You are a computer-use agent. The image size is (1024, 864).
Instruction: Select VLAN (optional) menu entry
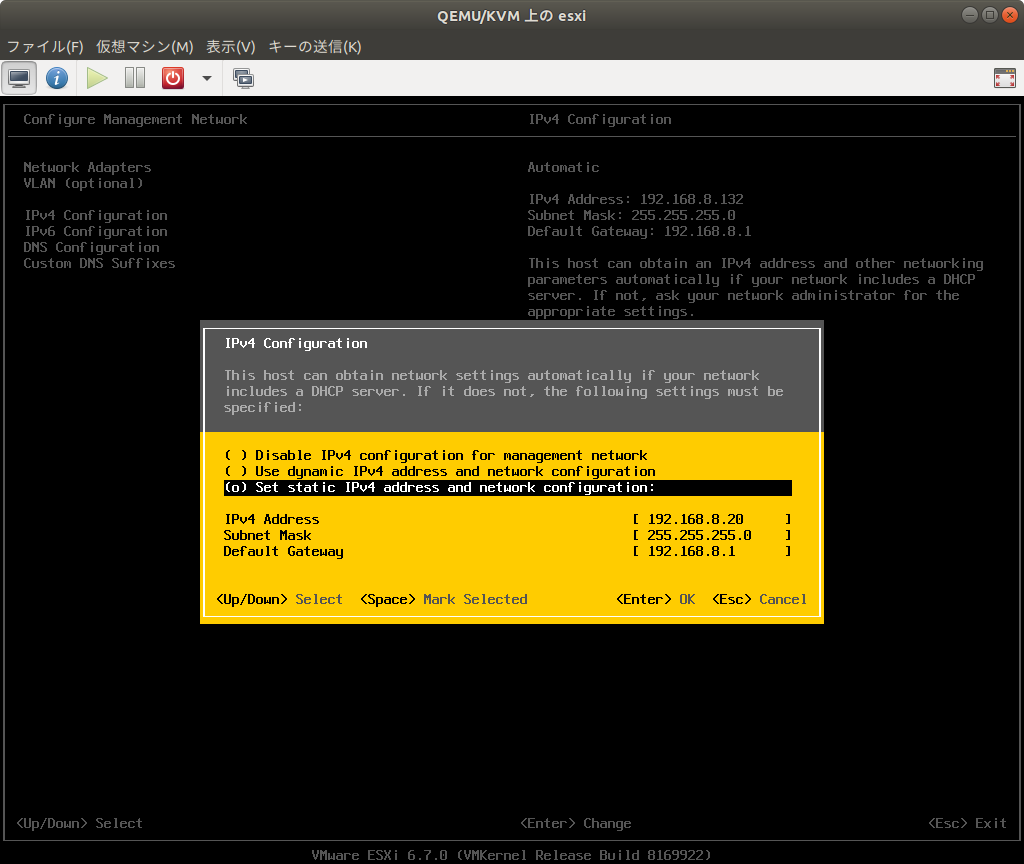(83, 184)
